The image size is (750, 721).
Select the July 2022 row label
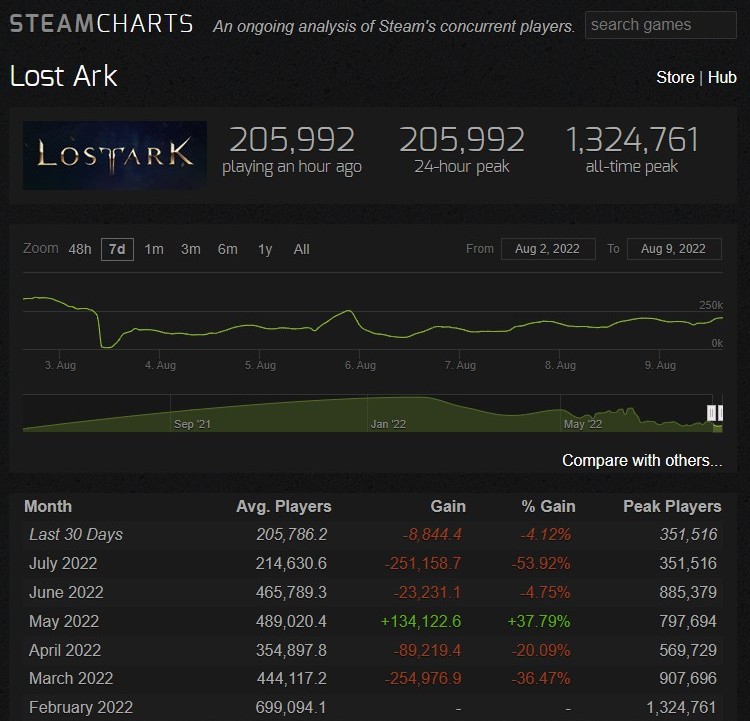63,564
